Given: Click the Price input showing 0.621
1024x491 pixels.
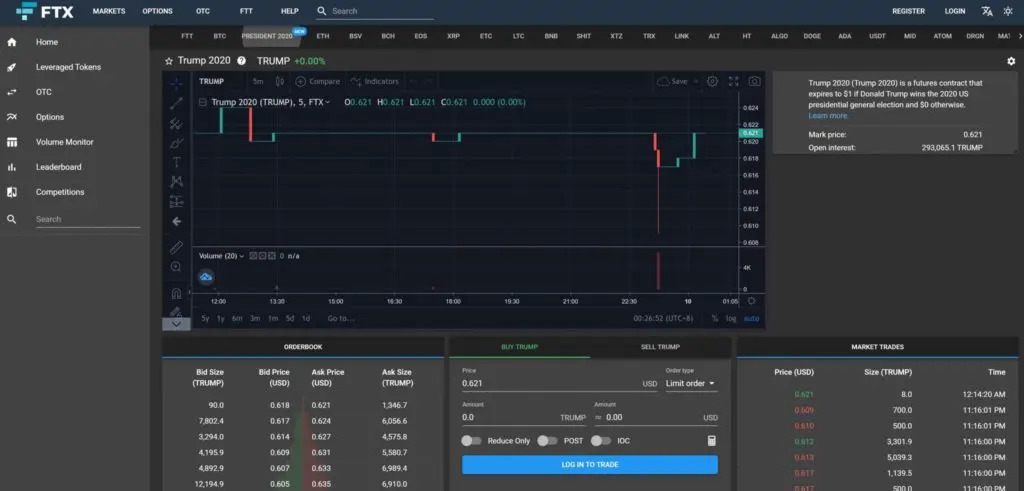Looking at the screenshot, I should [560, 383].
